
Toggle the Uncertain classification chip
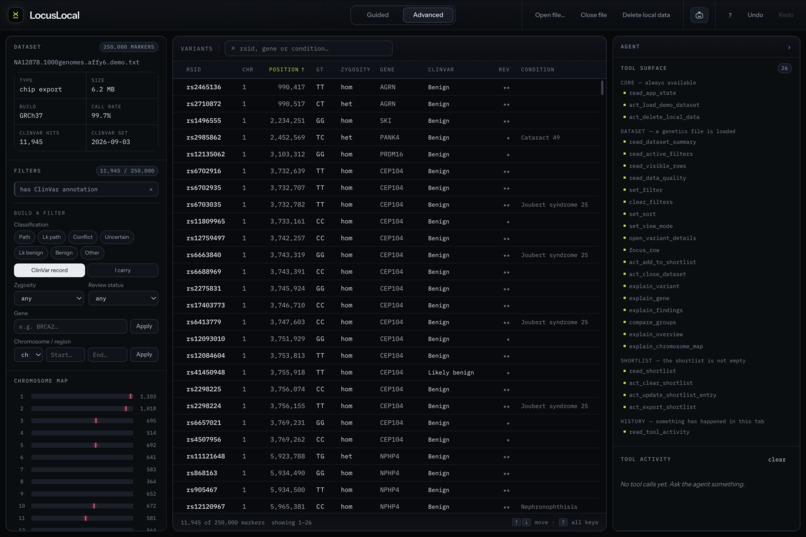coord(117,237)
